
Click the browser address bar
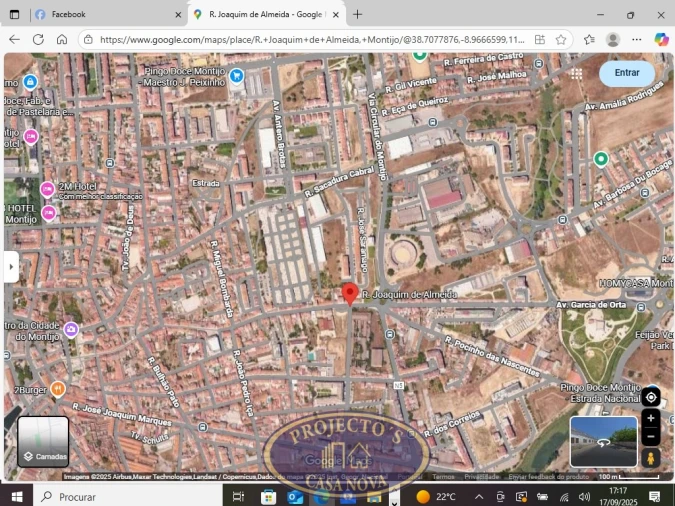click(x=310, y=39)
